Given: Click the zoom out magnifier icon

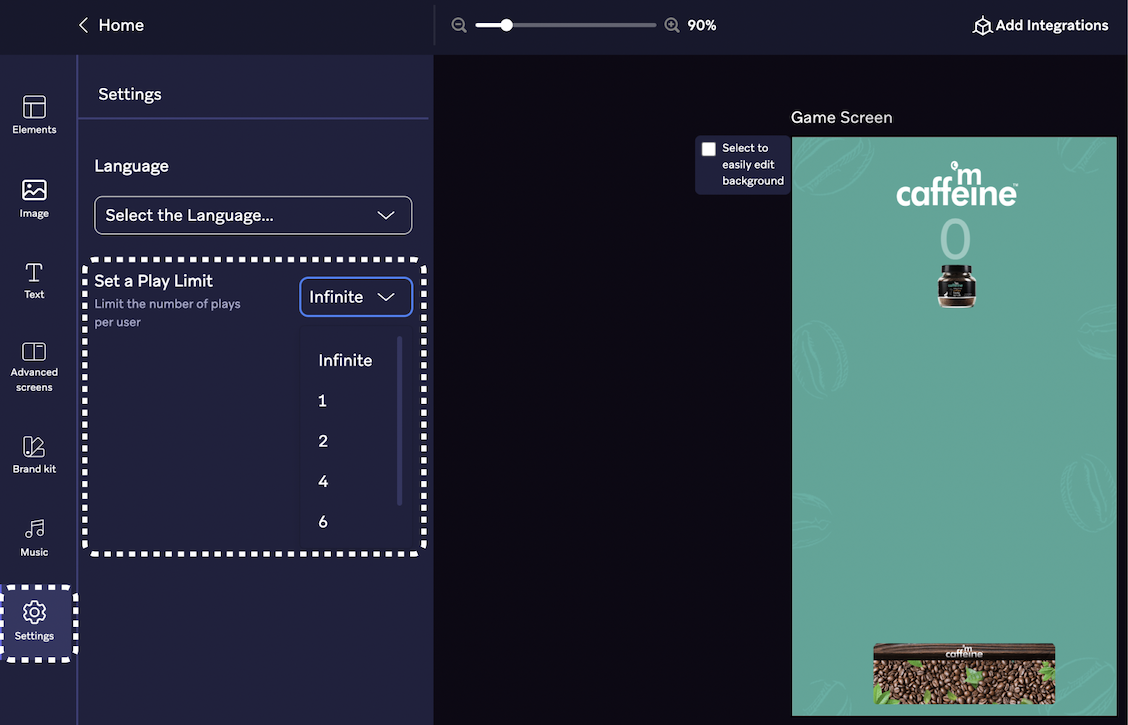Looking at the screenshot, I should point(459,25).
